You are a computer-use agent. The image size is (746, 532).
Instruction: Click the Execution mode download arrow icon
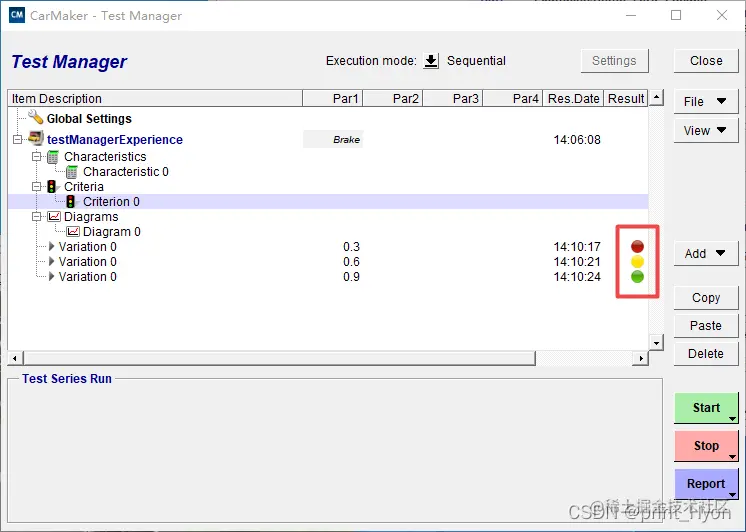[431, 61]
